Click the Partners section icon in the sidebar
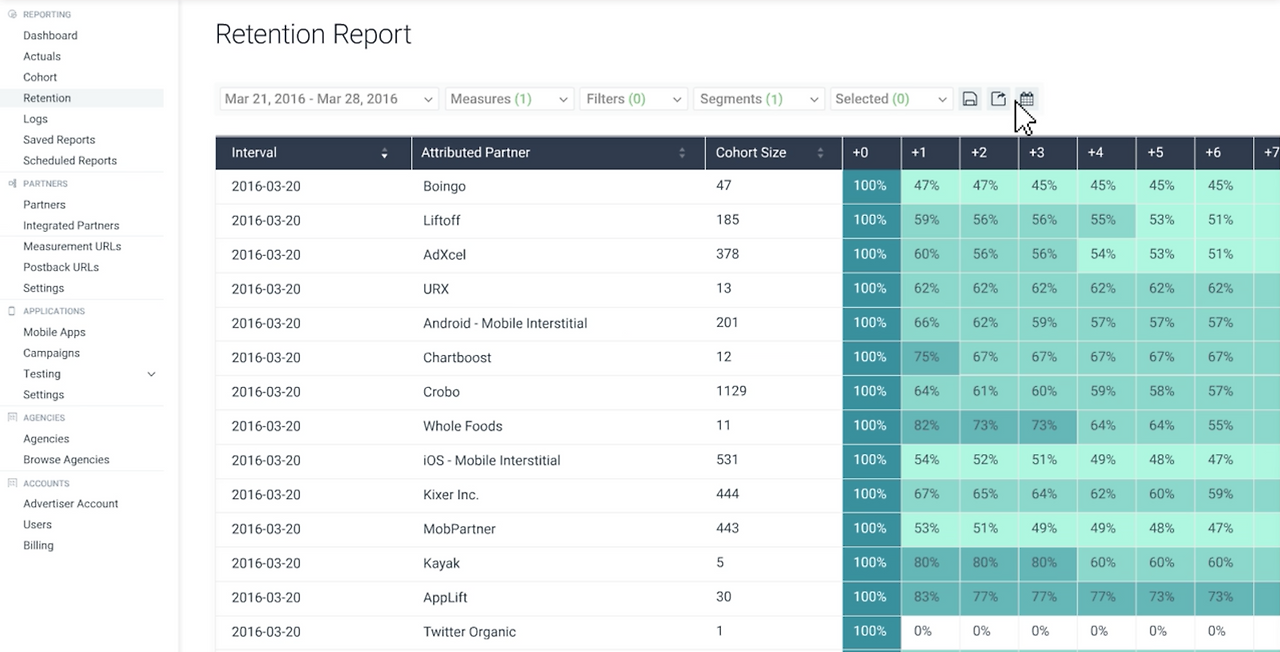The width and height of the screenshot is (1280, 652). coord(12,184)
